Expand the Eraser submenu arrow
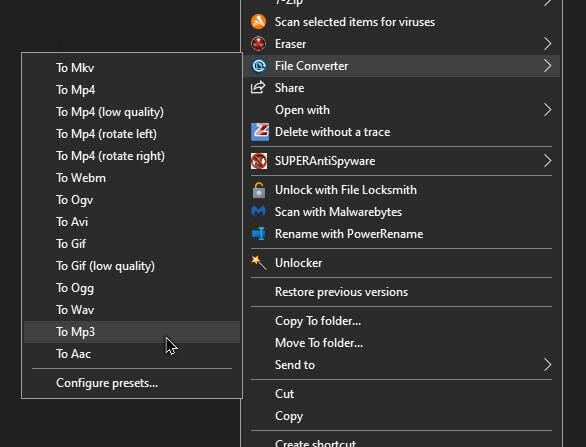Screen dimensions: 586x447 (x=548, y=44)
